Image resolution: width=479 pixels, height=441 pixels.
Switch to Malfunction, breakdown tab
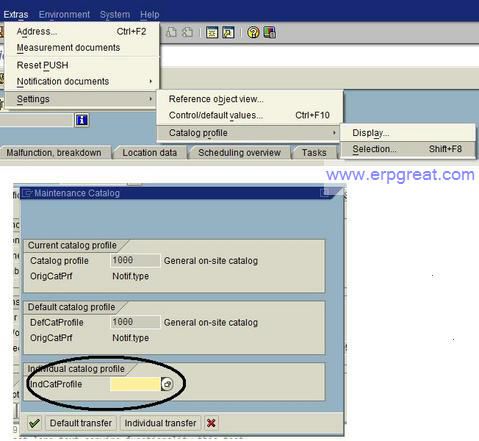pyautogui.click(x=54, y=153)
